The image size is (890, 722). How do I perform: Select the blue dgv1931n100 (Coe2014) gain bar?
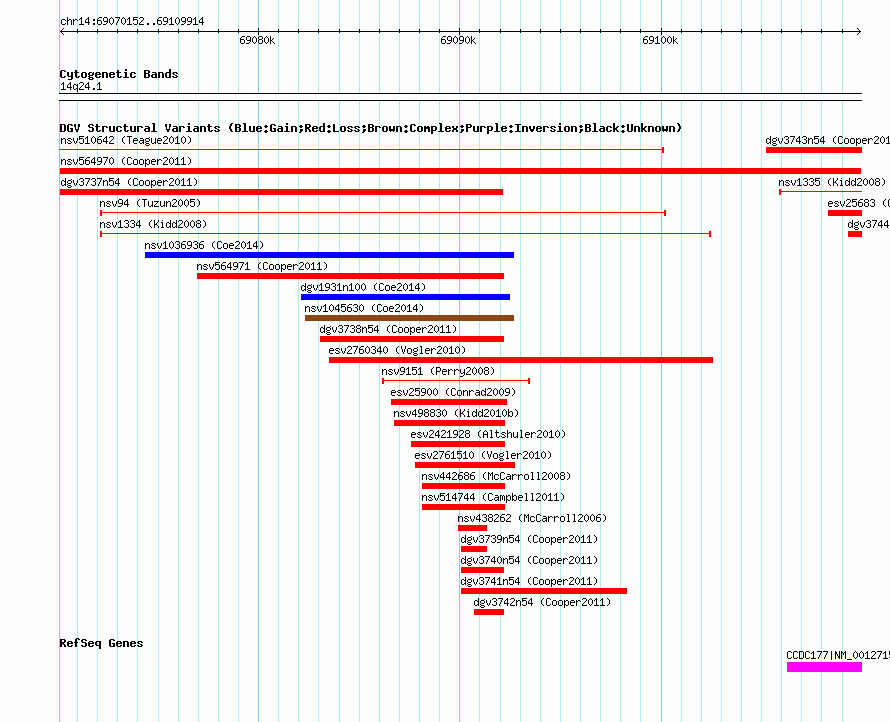coord(405,297)
